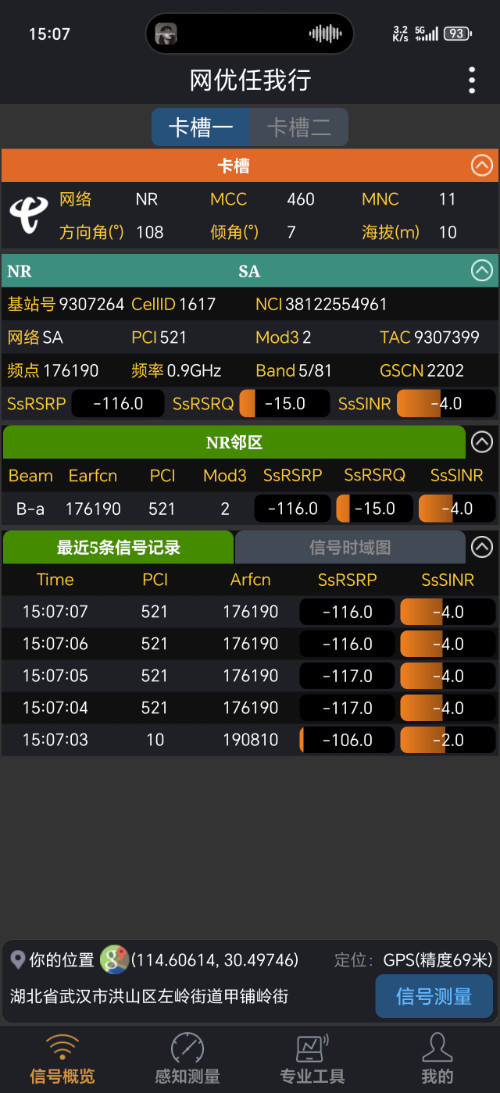Tap the China Telecom carrier logo
Image resolution: width=500 pixels, height=1093 pixels.
click(x=29, y=215)
